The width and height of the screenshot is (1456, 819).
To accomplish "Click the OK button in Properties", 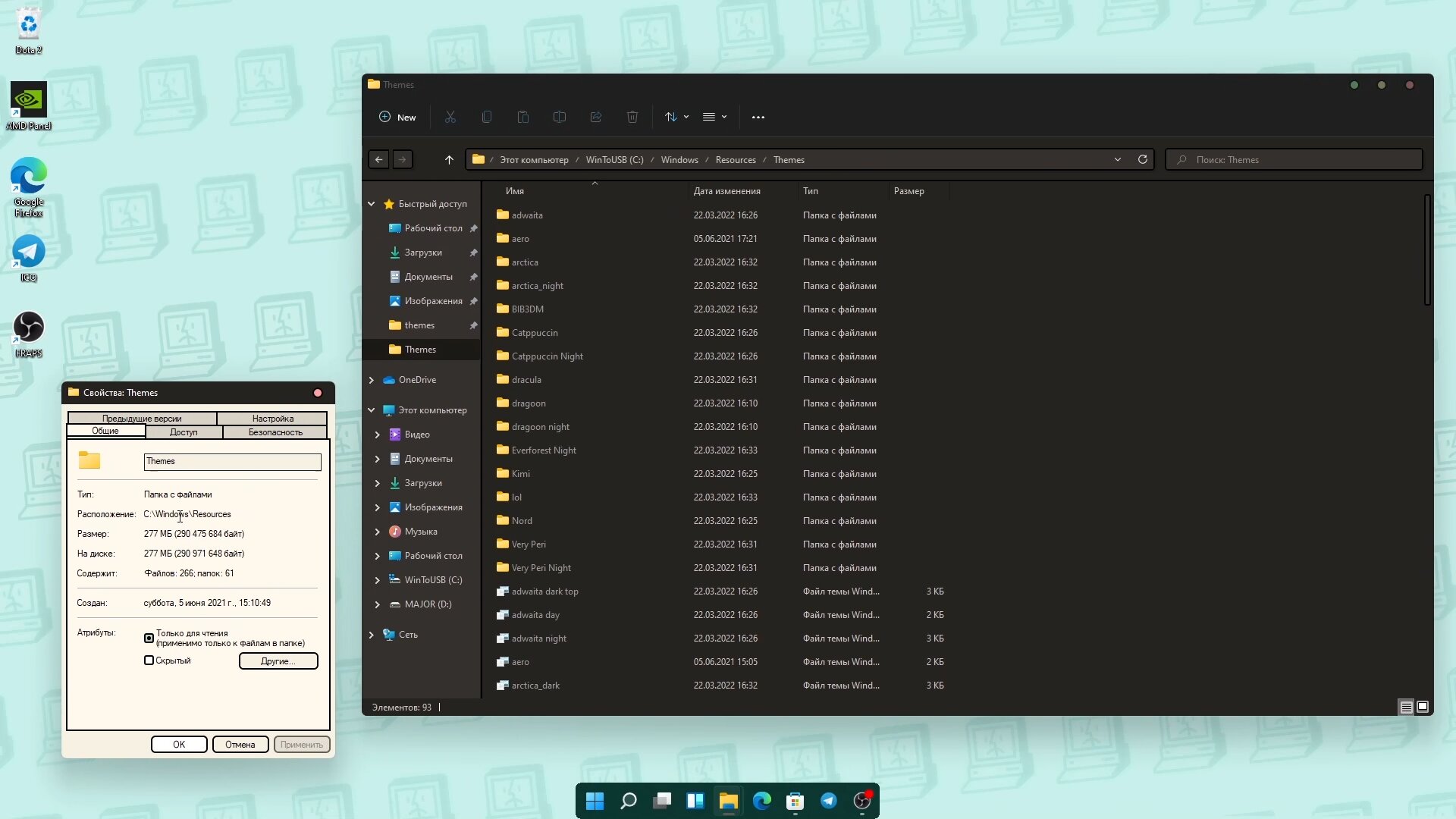I will click(x=179, y=745).
